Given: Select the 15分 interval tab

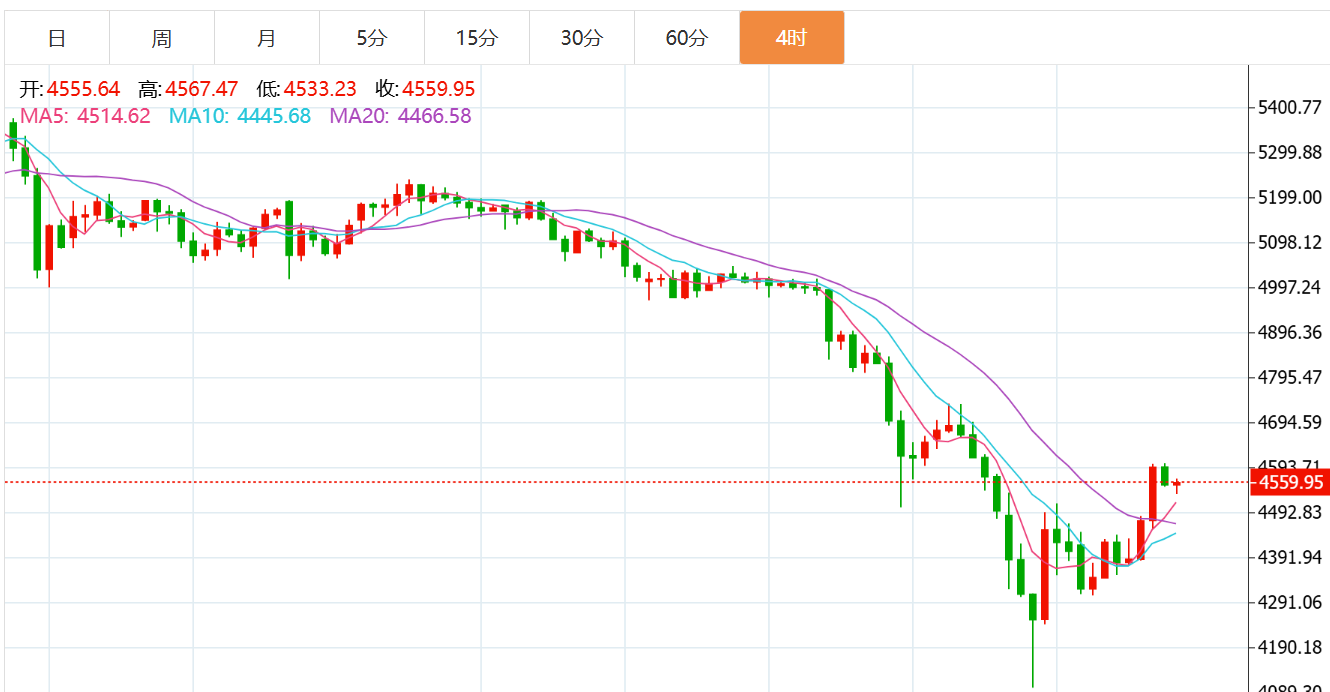Looking at the screenshot, I should [477, 38].
